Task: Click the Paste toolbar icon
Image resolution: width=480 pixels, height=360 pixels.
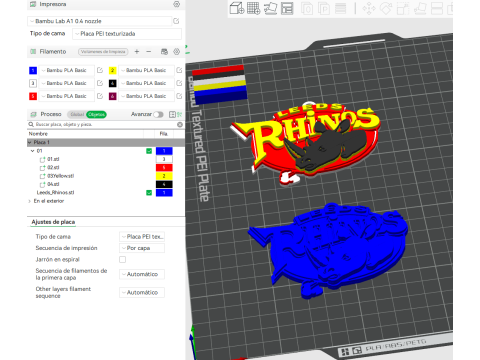Action: point(324,8)
